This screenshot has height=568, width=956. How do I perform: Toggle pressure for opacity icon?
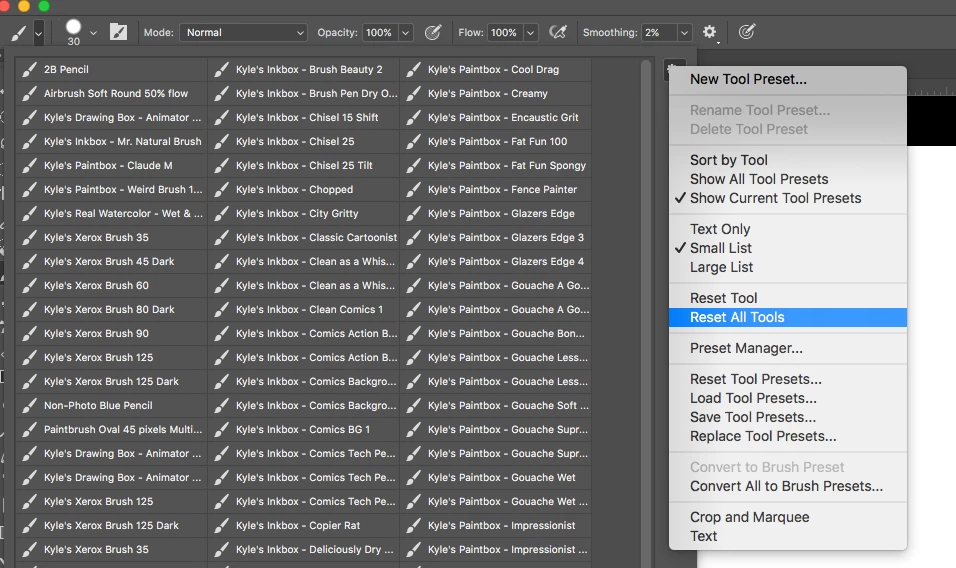pyautogui.click(x=433, y=32)
